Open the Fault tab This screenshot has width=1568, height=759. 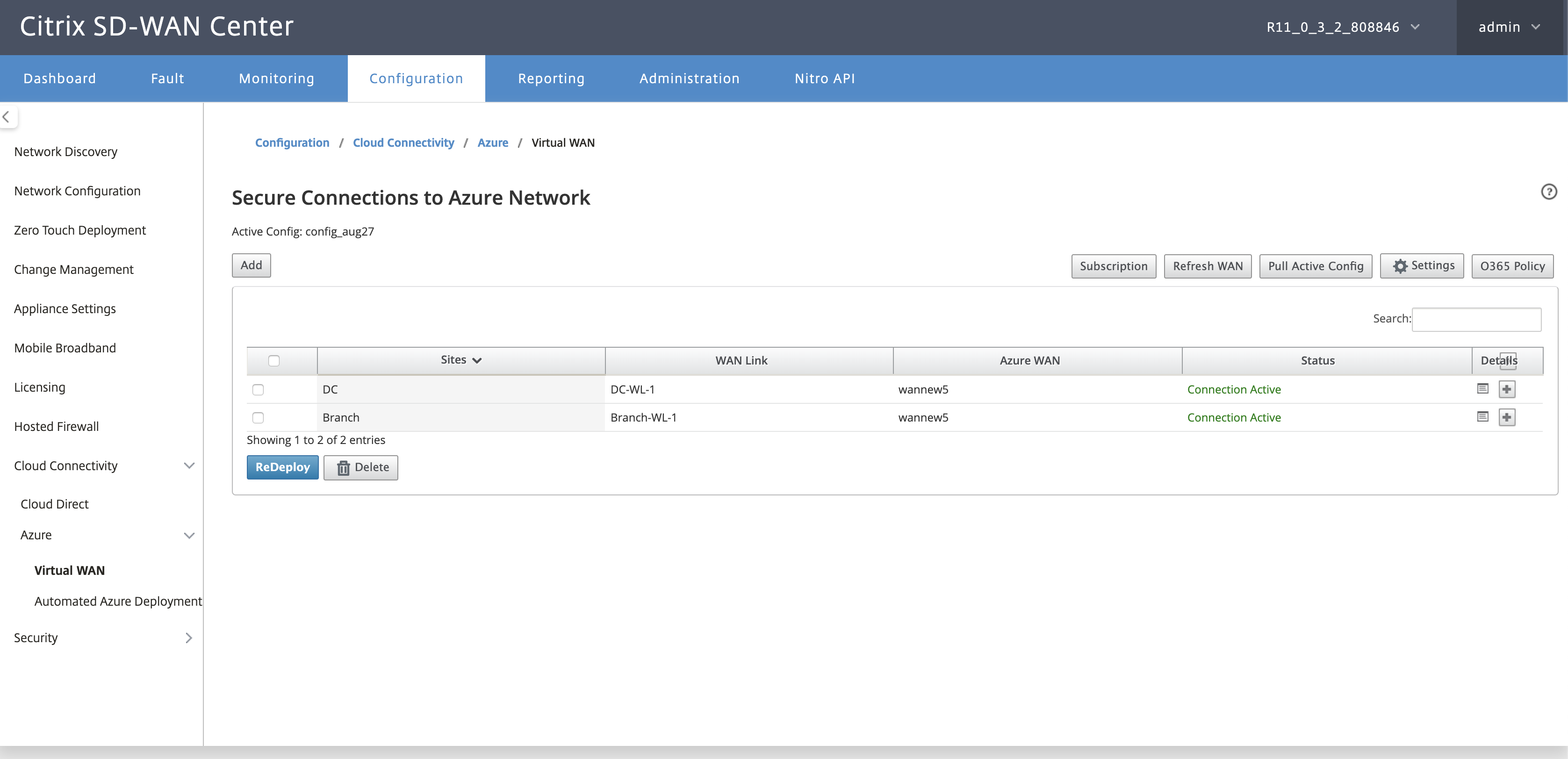click(x=167, y=79)
